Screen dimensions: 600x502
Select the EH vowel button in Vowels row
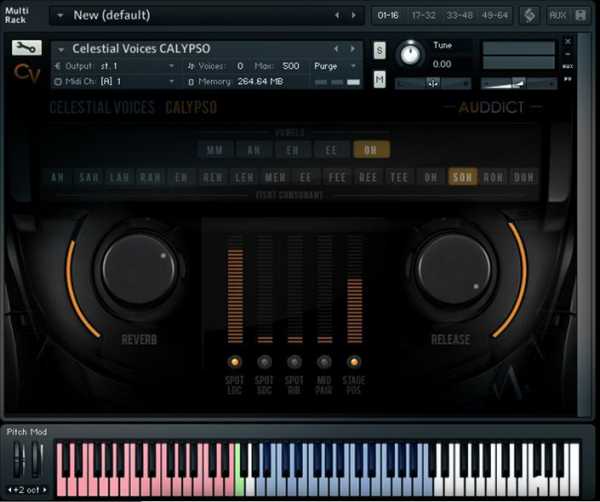[293, 150]
